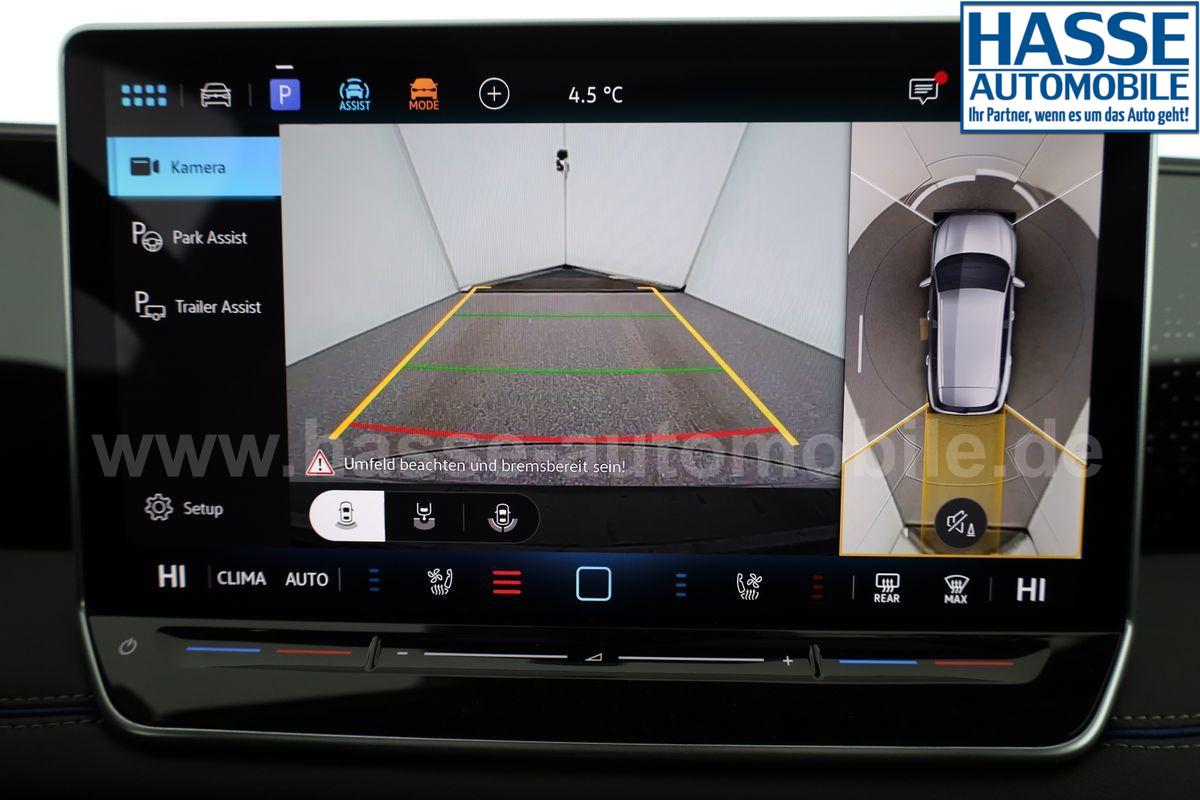This screenshot has width=1200, height=800.
Task: Tap the plus shortcut icon
Action: click(494, 94)
